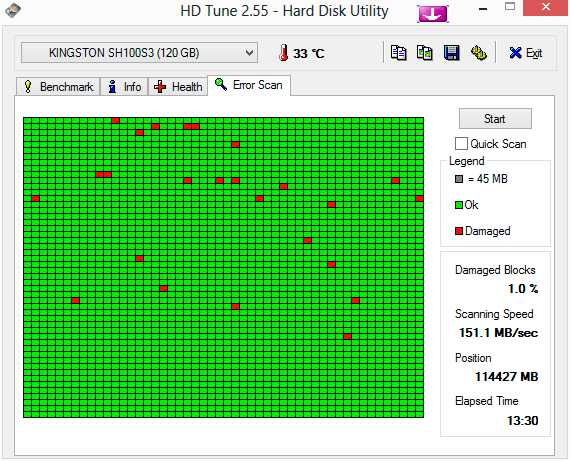Click the green Ok legend swatch
This screenshot has height=461, width=570.
[x=459, y=205]
